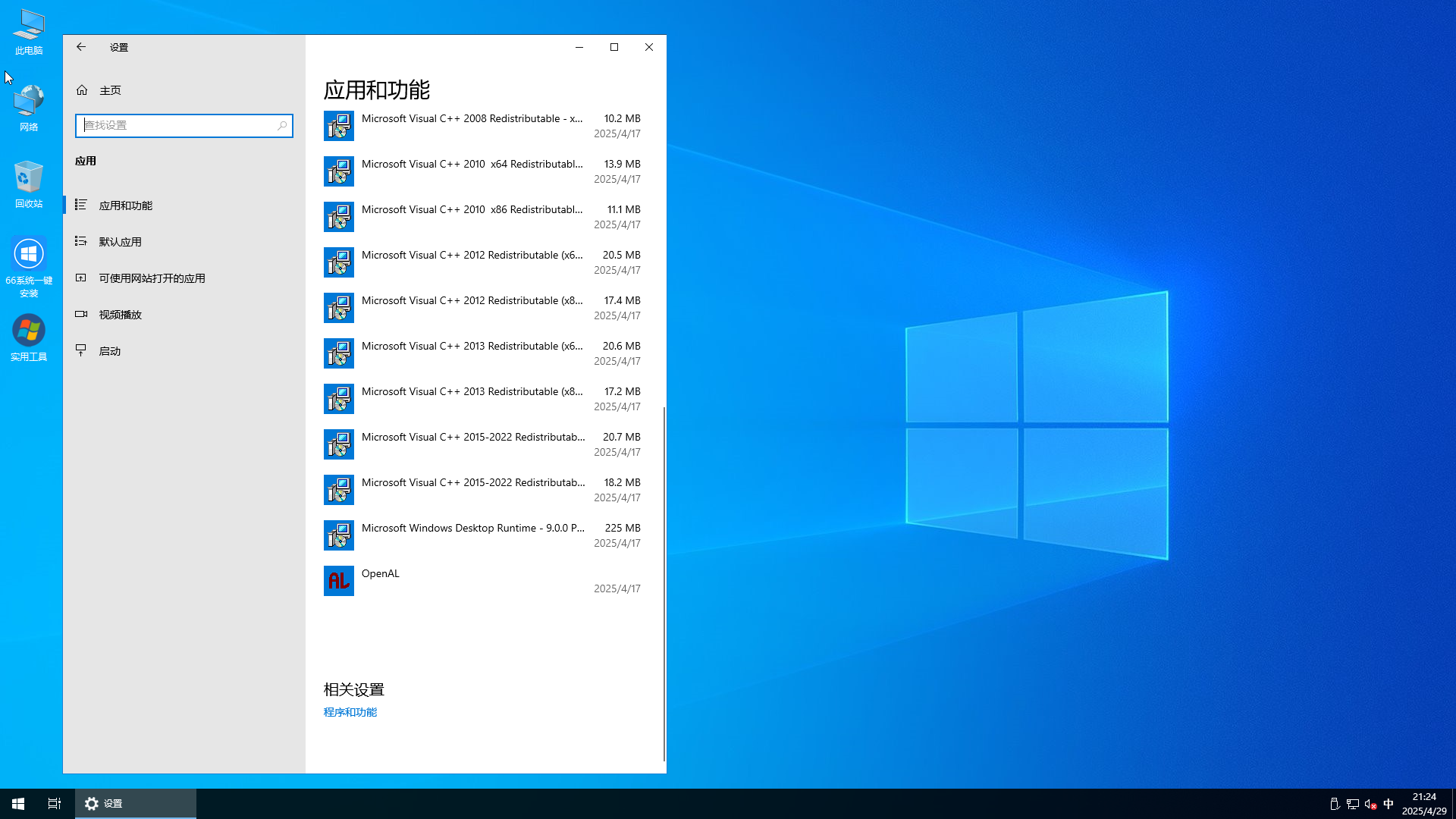Open 可使用网站打开的应用 section

pyautogui.click(x=184, y=278)
